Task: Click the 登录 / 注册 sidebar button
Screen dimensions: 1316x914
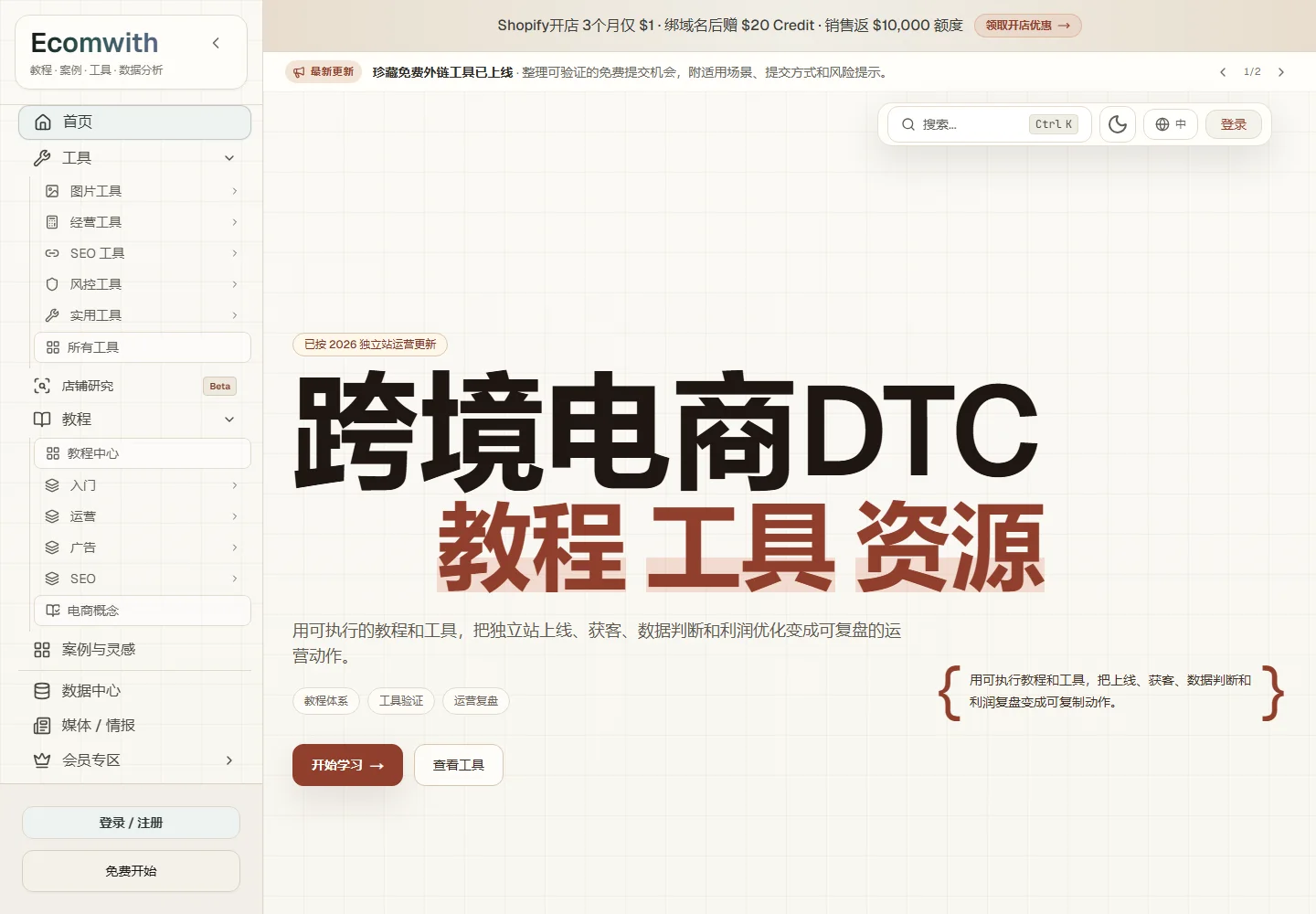Action: pyautogui.click(x=132, y=823)
